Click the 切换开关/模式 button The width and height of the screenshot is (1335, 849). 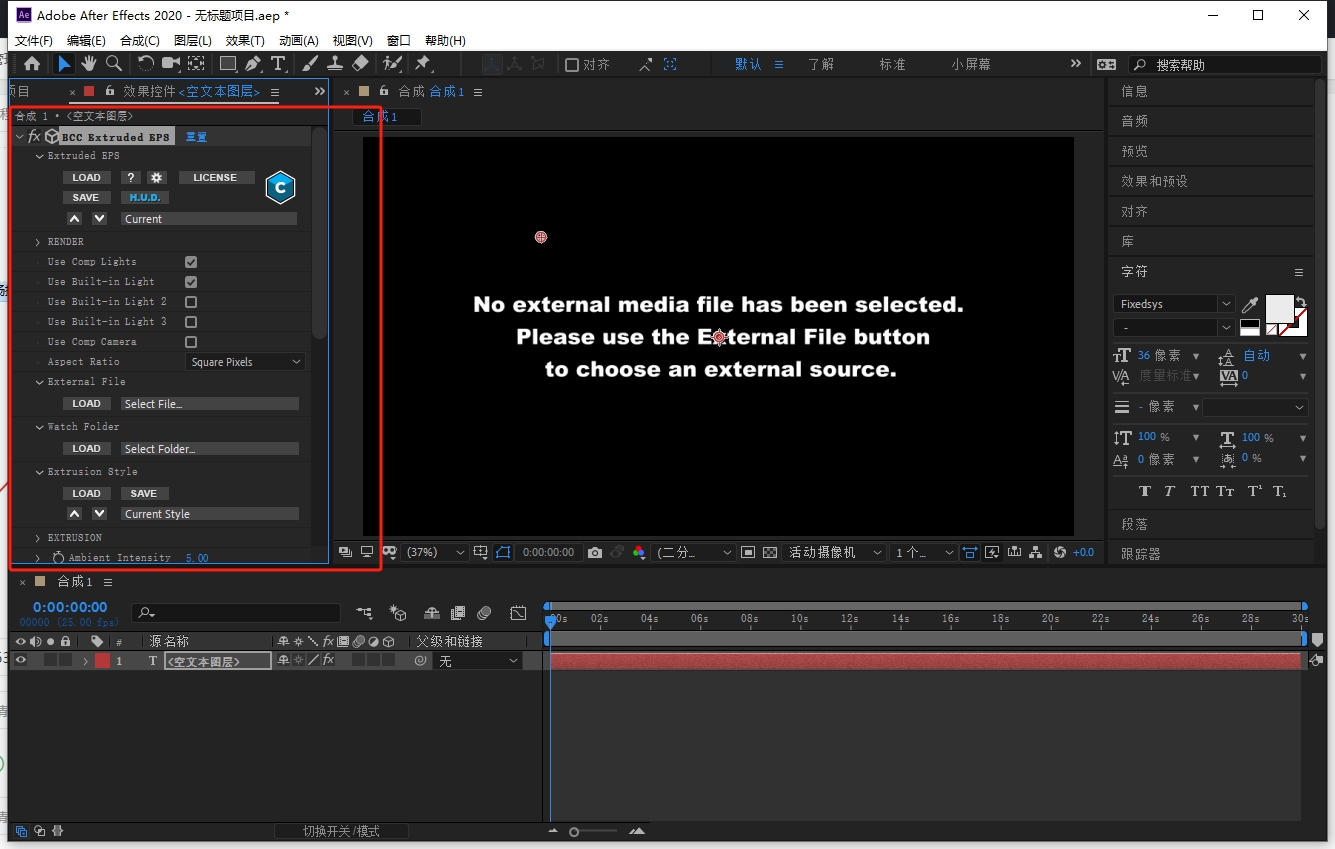(341, 831)
